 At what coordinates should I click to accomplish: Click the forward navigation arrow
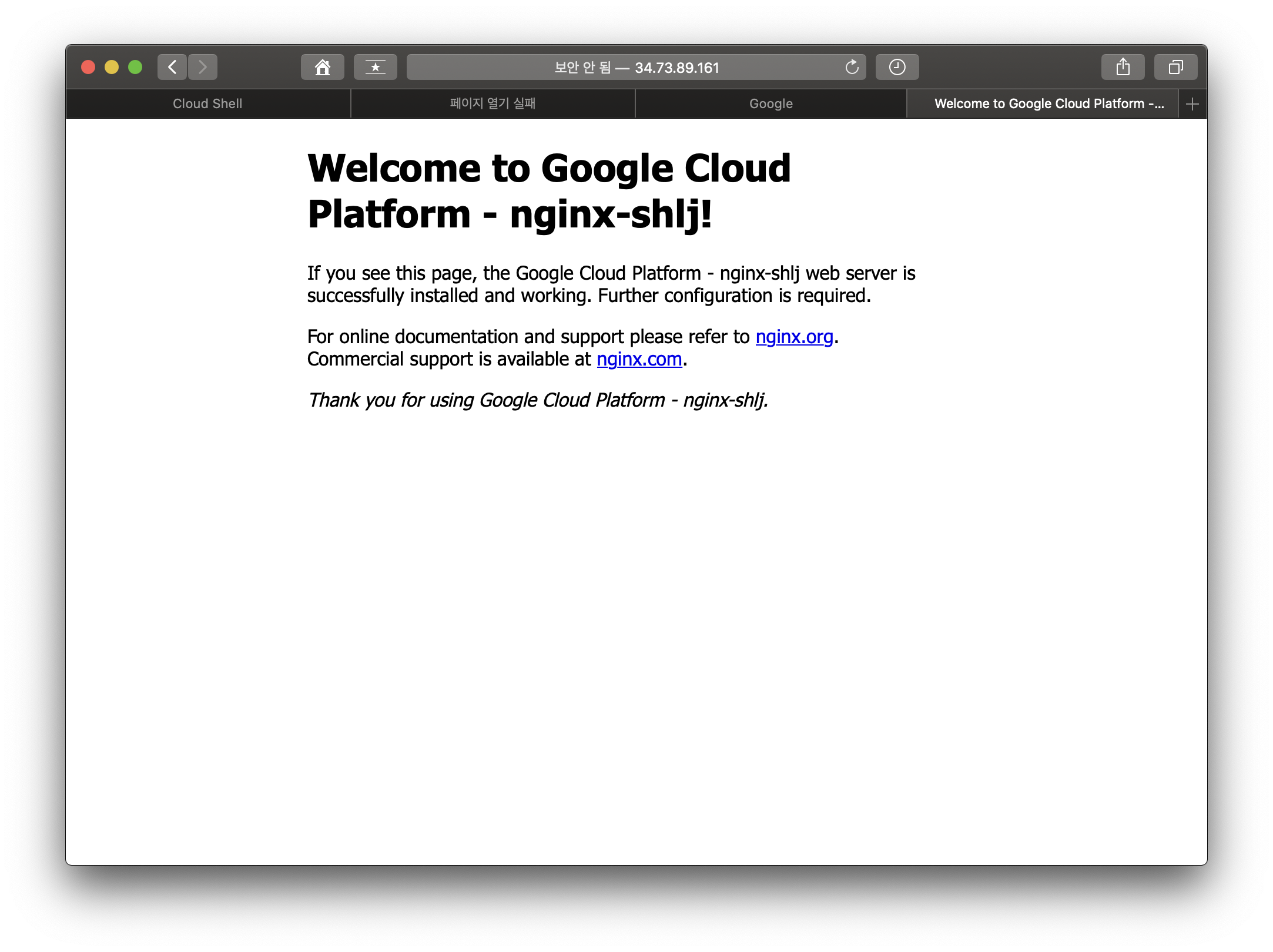[203, 67]
